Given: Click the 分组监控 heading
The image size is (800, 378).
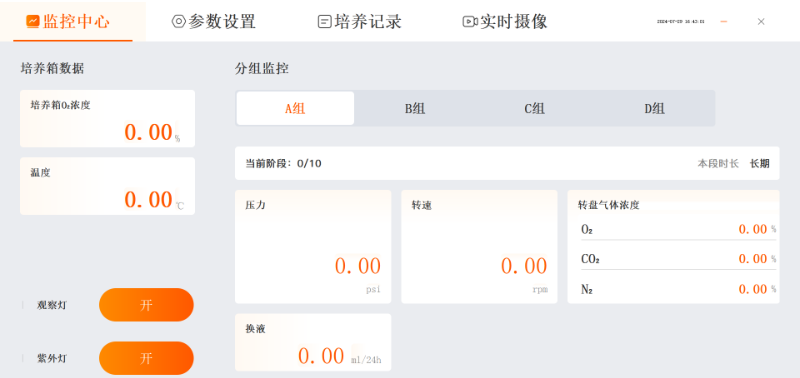Looking at the screenshot, I should coord(262,69).
